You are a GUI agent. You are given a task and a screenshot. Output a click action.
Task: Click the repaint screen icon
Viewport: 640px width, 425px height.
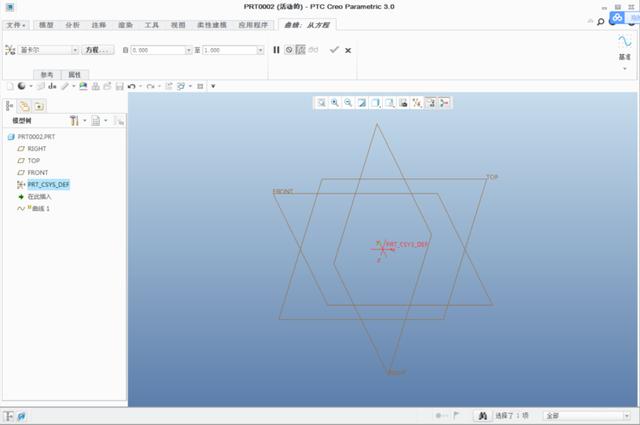(362, 103)
